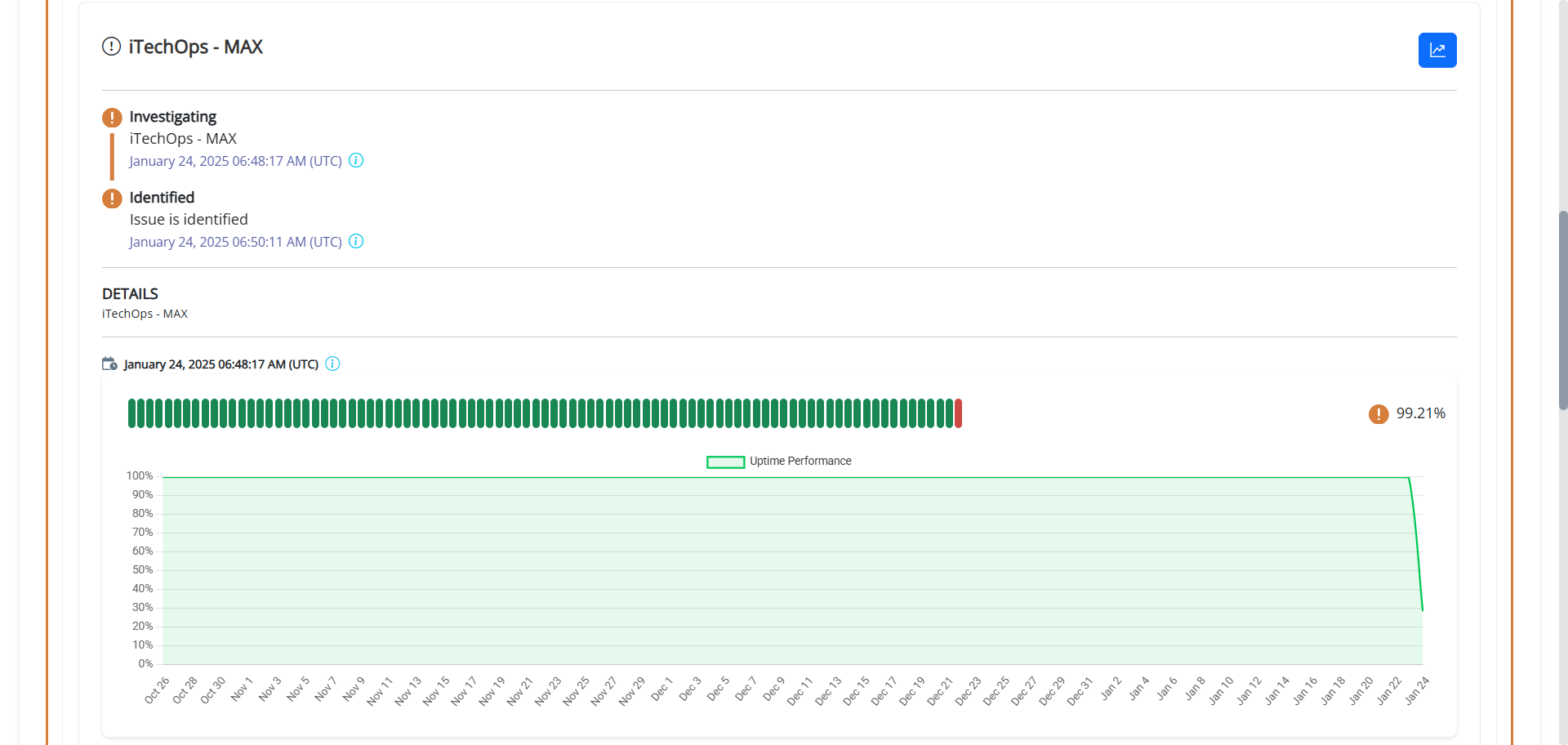Open the blue chart view button
This screenshot has height=745, width=1568.
coord(1437,50)
